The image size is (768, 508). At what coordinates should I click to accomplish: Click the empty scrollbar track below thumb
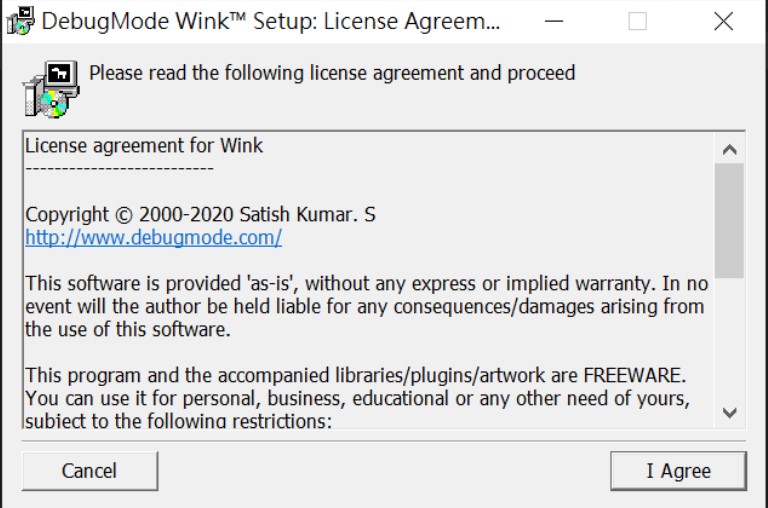click(729, 338)
